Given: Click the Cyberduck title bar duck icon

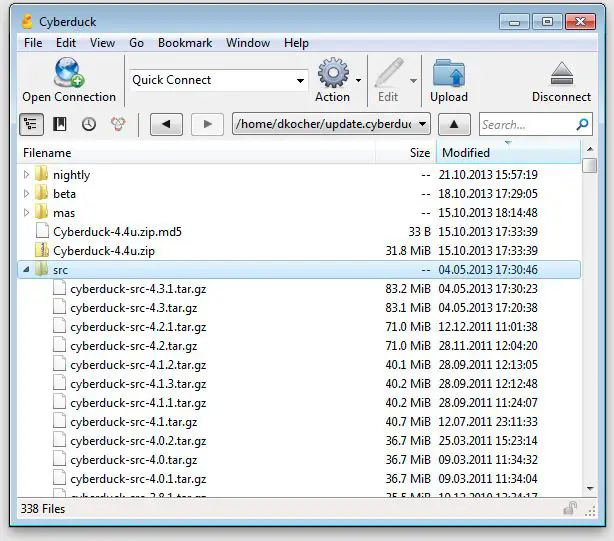Looking at the screenshot, I should [27, 22].
